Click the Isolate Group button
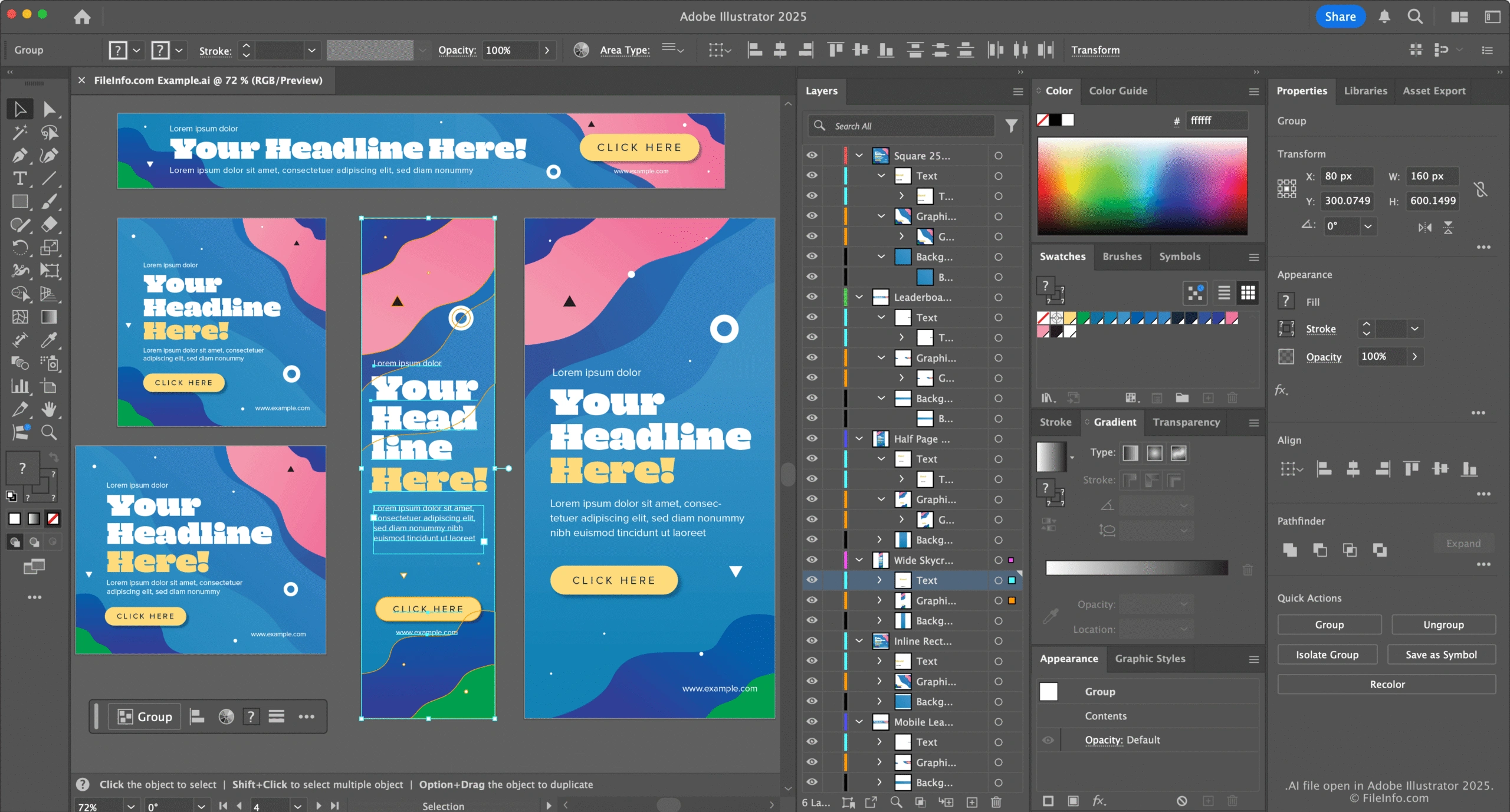Image resolution: width=1510 pixels, height=812 pixels. point(1327,655)
